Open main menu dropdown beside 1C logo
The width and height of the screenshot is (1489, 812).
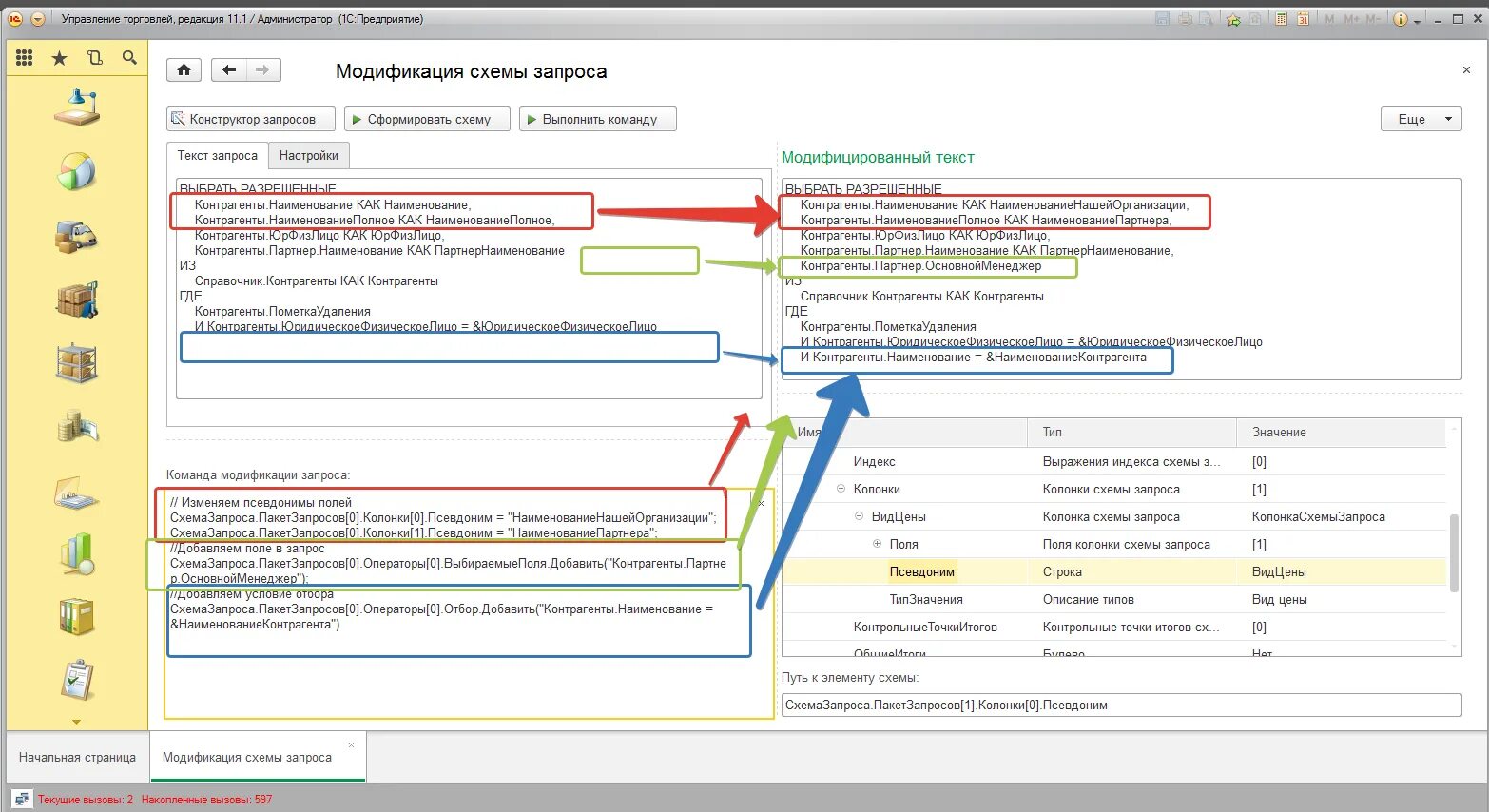[x=38, y=18]
